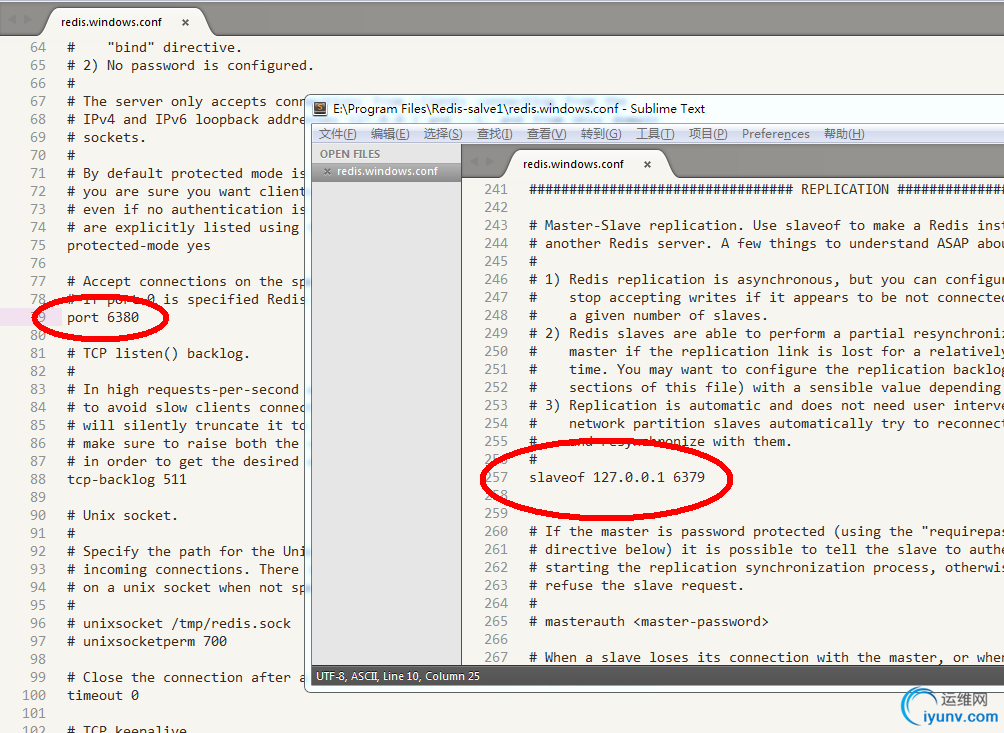Click line number 257 in front gutter

(496, 478)
